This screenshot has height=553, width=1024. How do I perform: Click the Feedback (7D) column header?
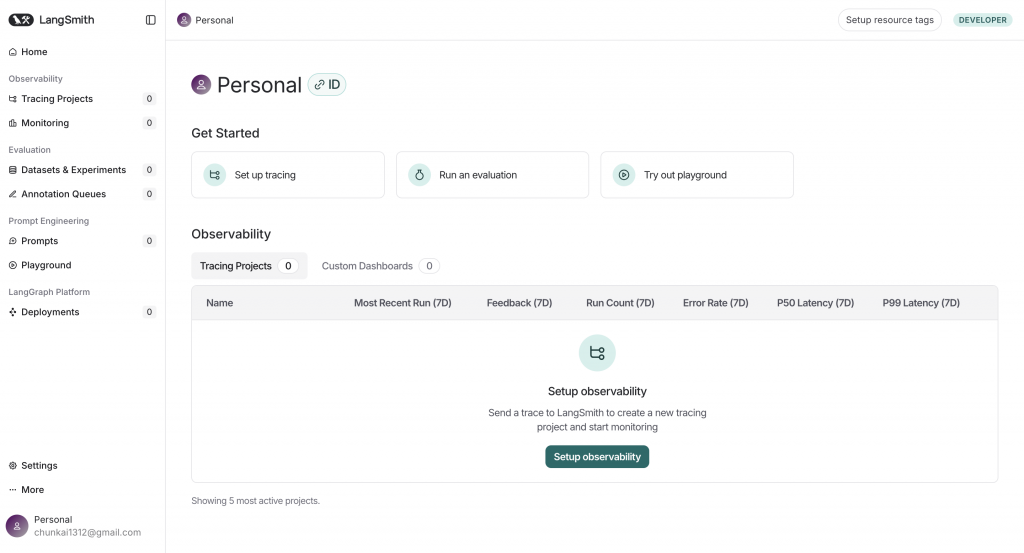coord(519,303)
